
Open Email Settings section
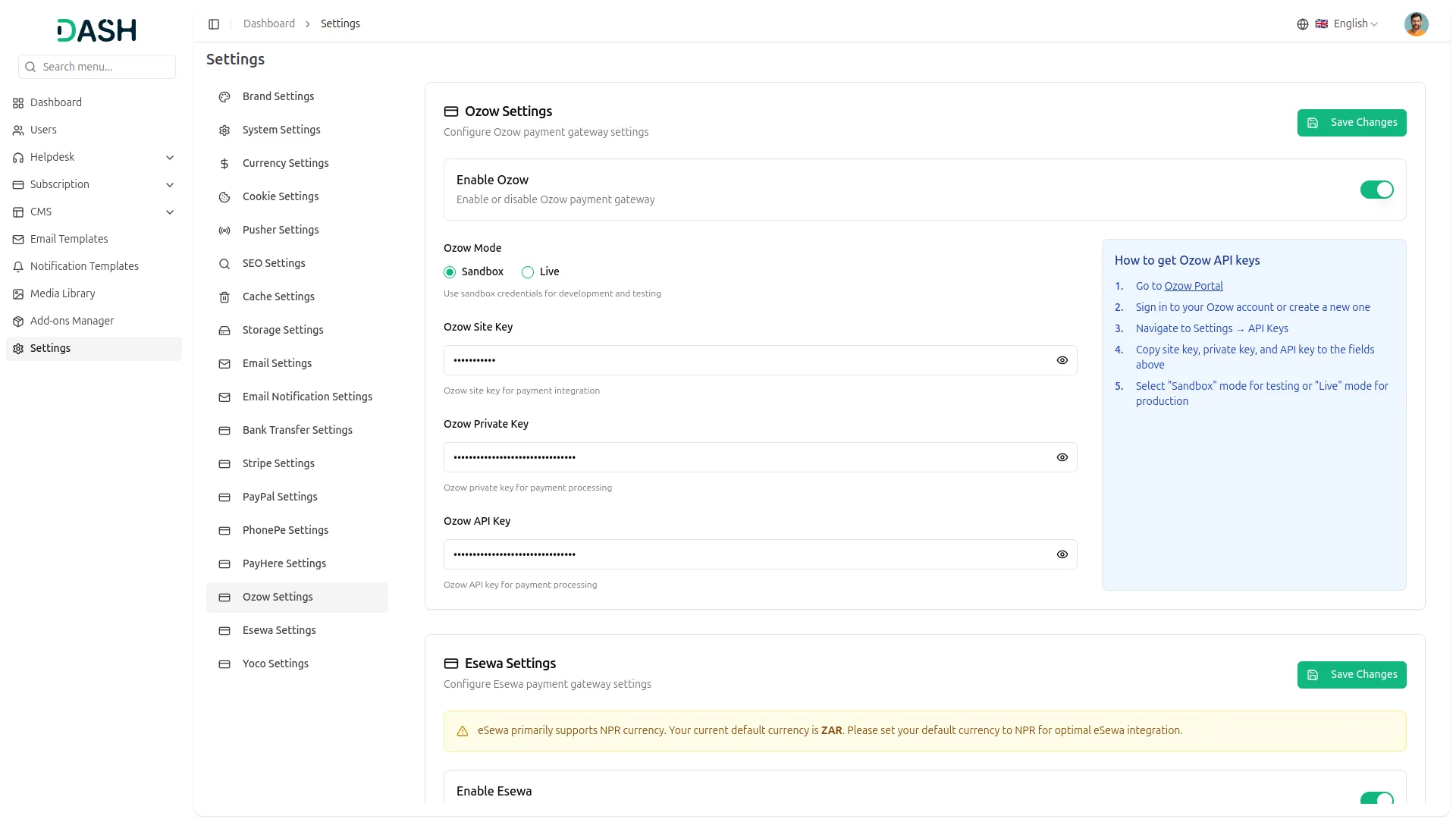pyautogui.click(x=297, y=364)
